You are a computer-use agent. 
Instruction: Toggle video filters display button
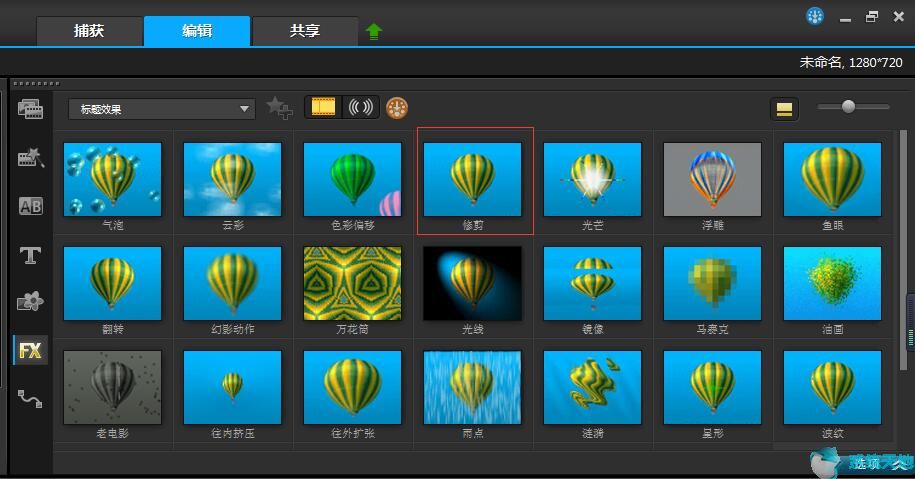323,108
